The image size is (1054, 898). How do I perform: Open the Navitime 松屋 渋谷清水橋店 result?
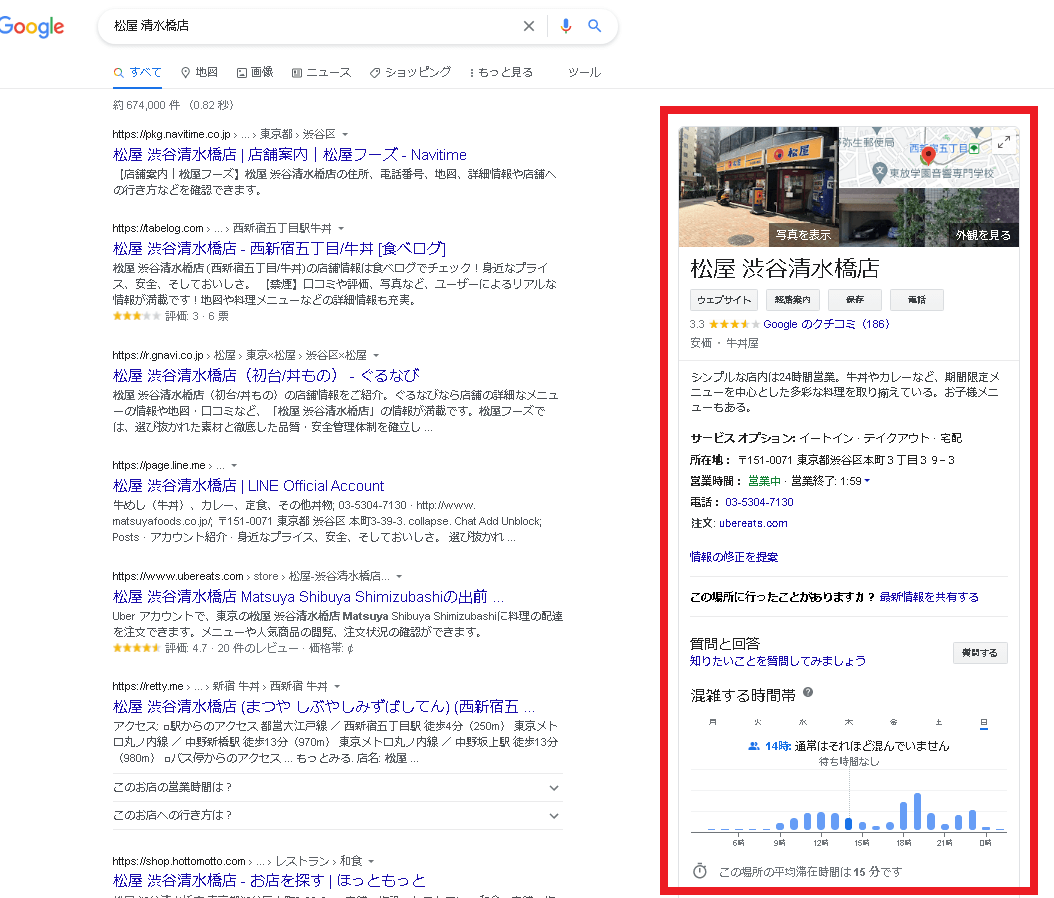coord(290,155)
